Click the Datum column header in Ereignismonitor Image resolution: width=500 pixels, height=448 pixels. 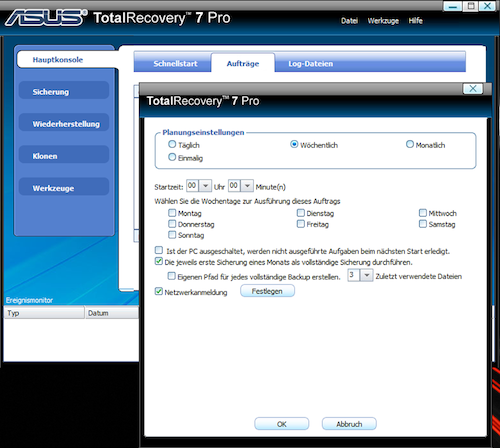[x=112, y=313]
